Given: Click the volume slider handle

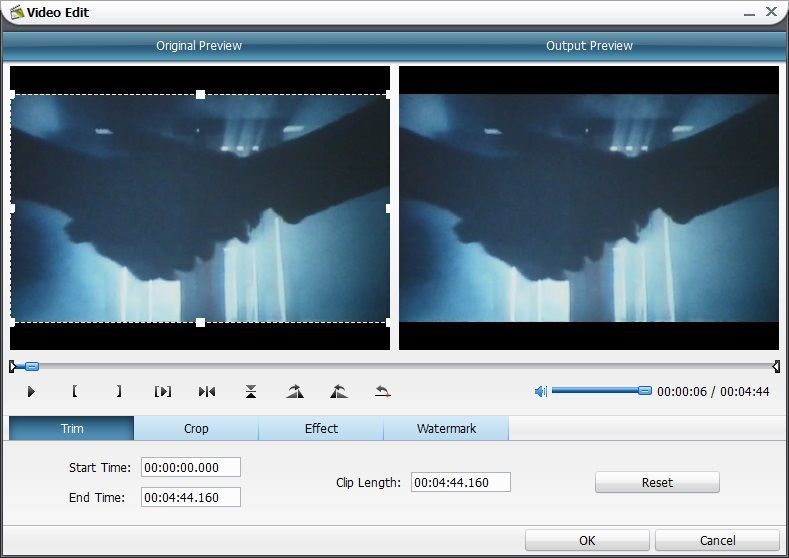Looking at the screenshot, I should coord(645,390).
